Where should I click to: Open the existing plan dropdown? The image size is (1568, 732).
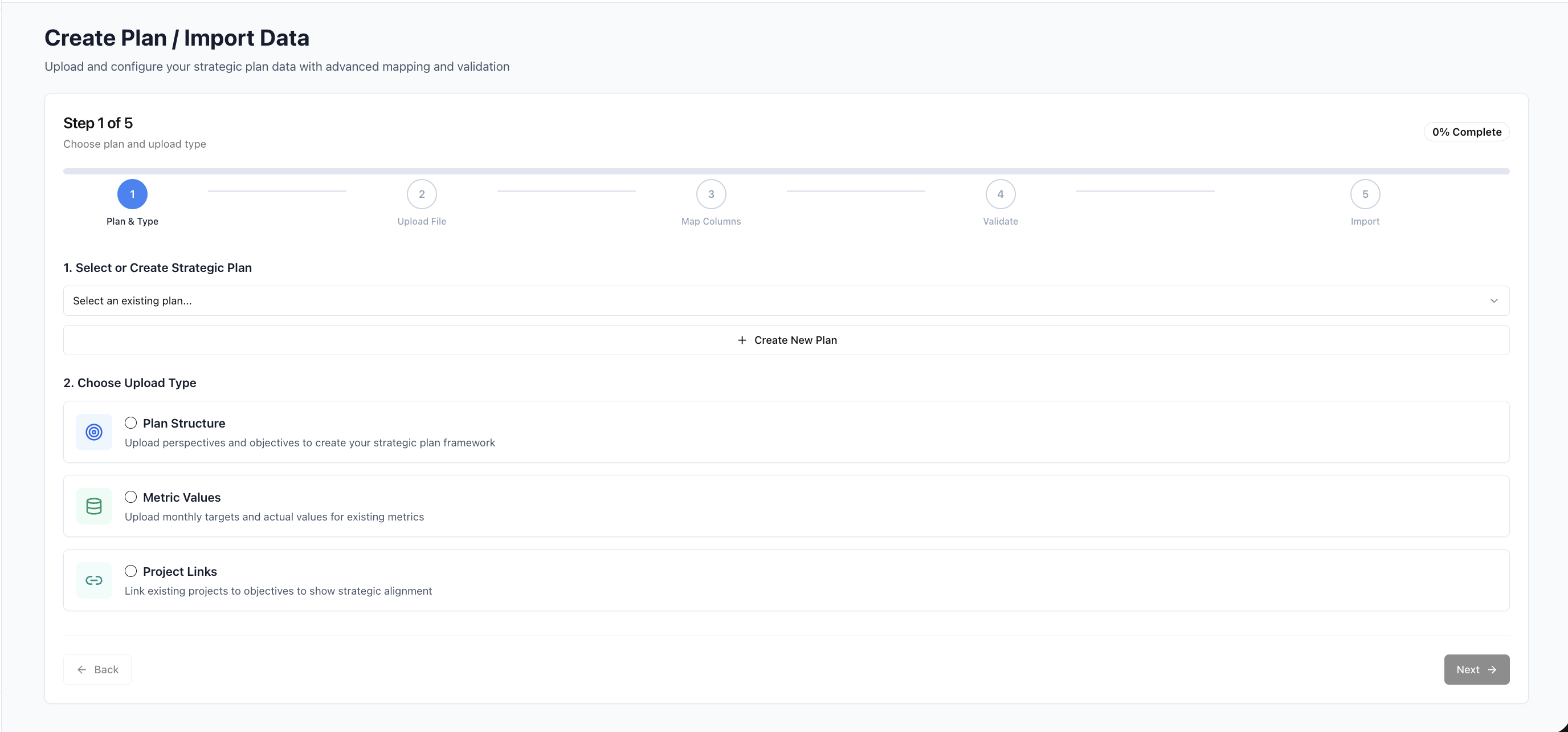click(785, 300)
